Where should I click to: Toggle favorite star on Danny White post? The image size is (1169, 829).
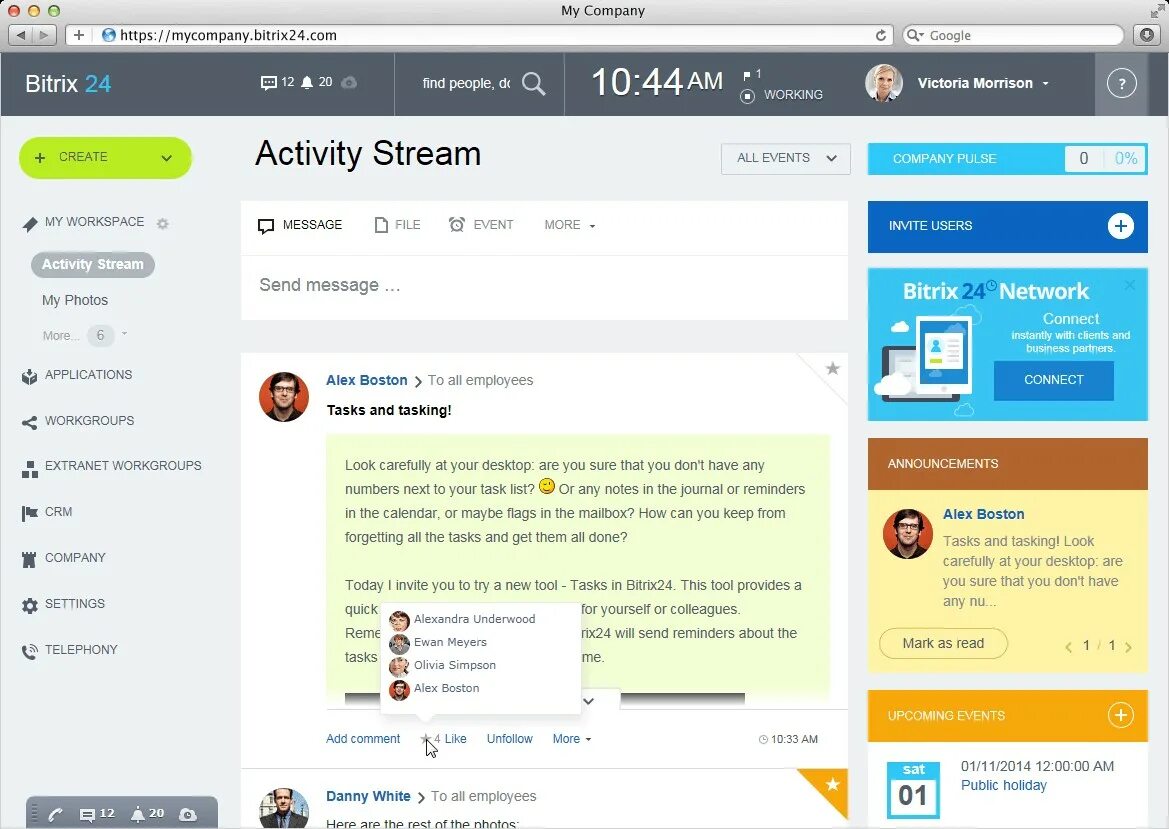(x=833, y=784)
